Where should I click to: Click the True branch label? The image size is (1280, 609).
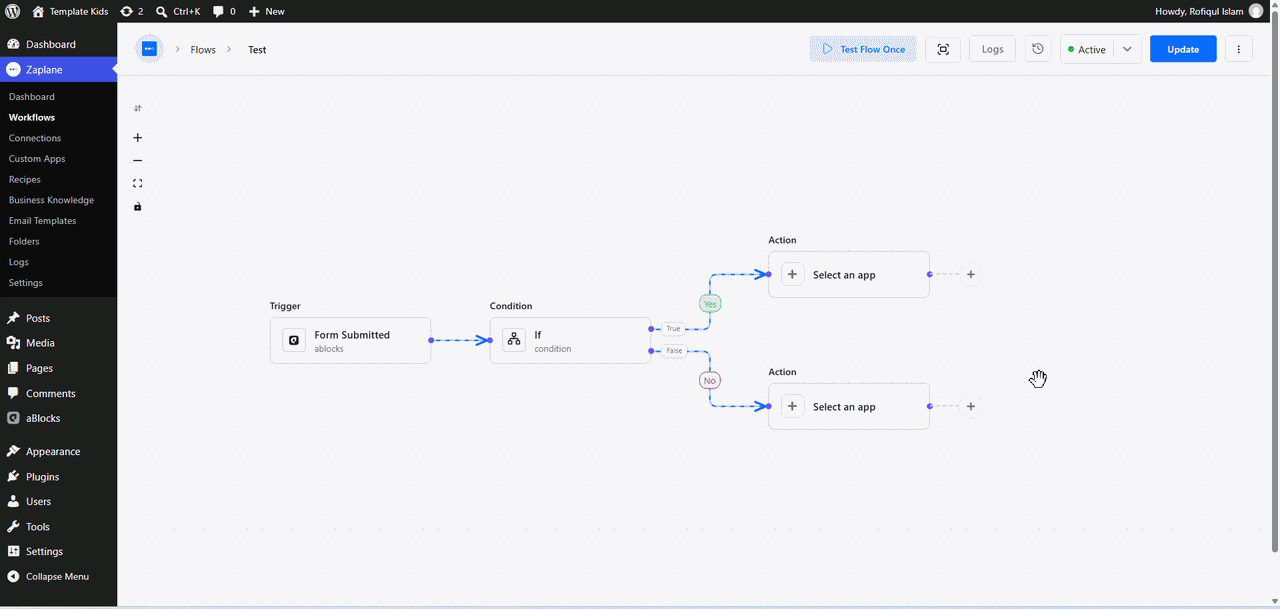pos(673,328)
